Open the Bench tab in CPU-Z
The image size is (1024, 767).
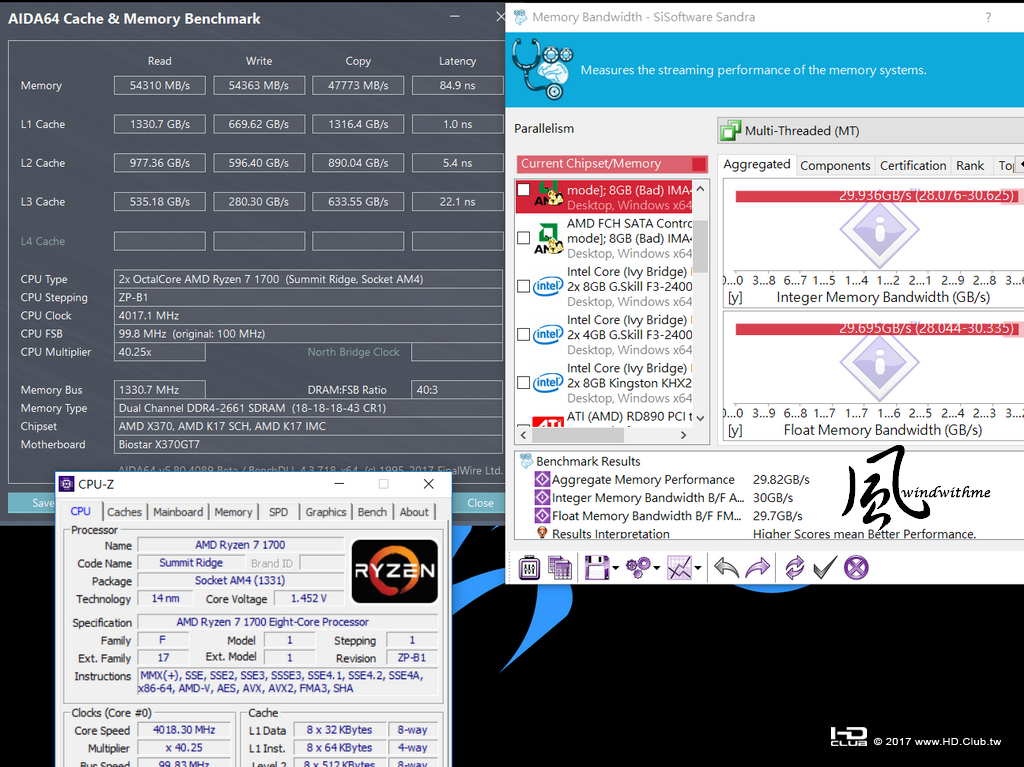click(x=372, y=512)
